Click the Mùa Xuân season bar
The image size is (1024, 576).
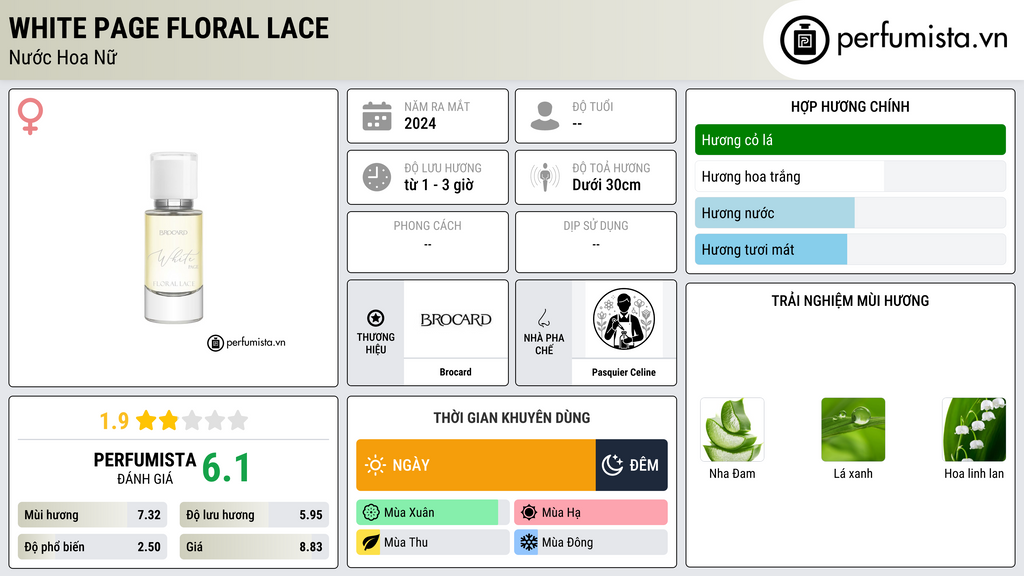point(432,513)
